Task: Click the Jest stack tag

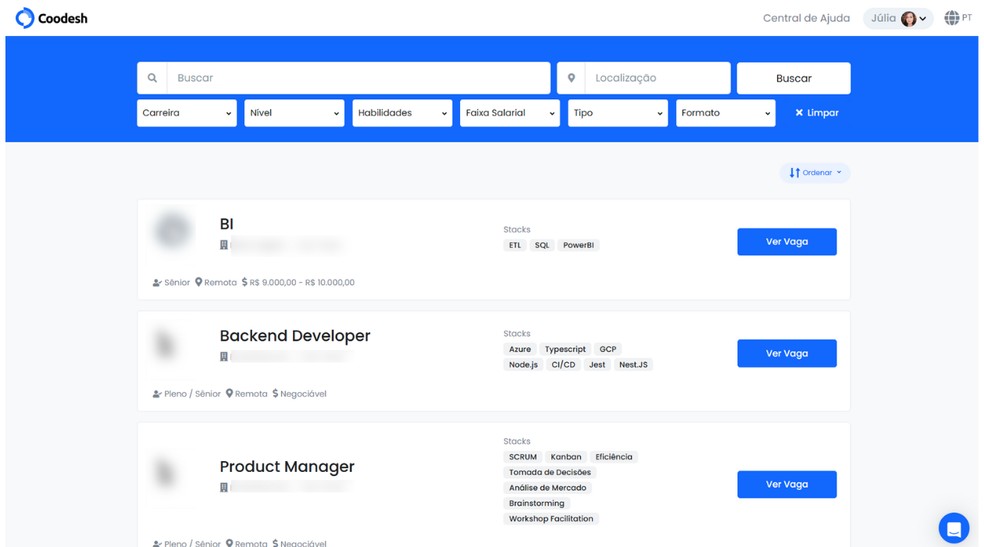Action: click(x=597, y=364)
